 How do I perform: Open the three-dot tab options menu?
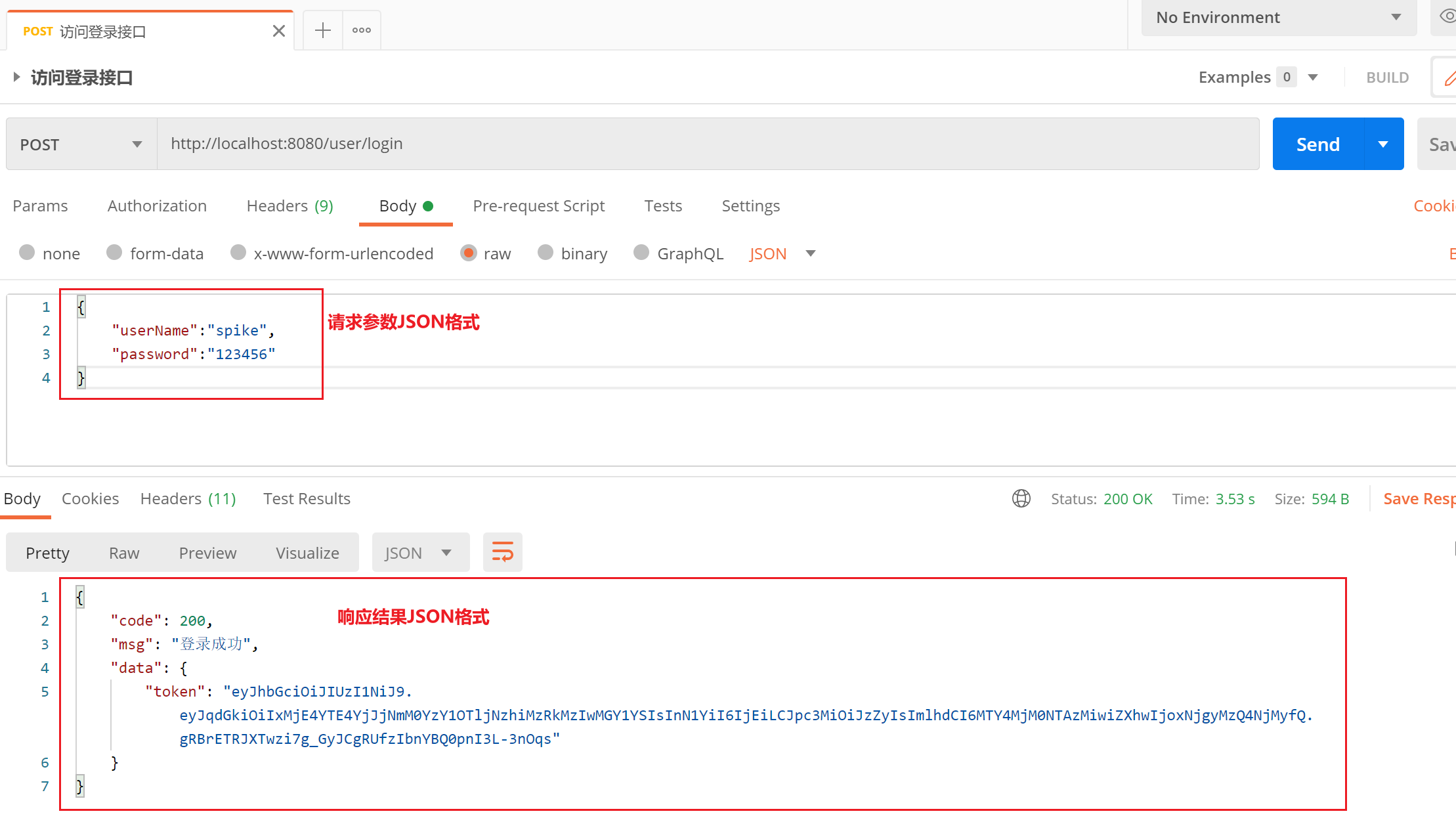(x=362, y=30)
